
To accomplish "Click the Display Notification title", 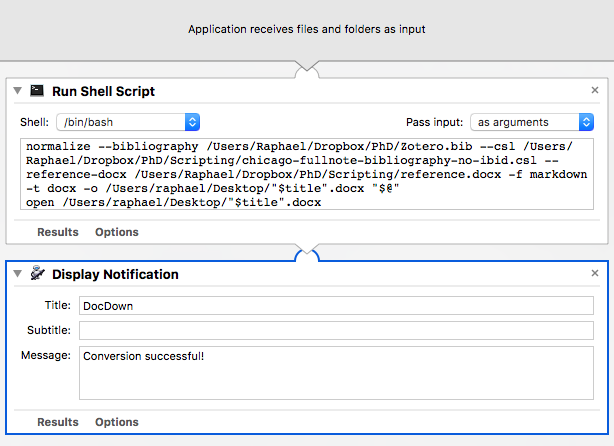I will coord(115,274).
